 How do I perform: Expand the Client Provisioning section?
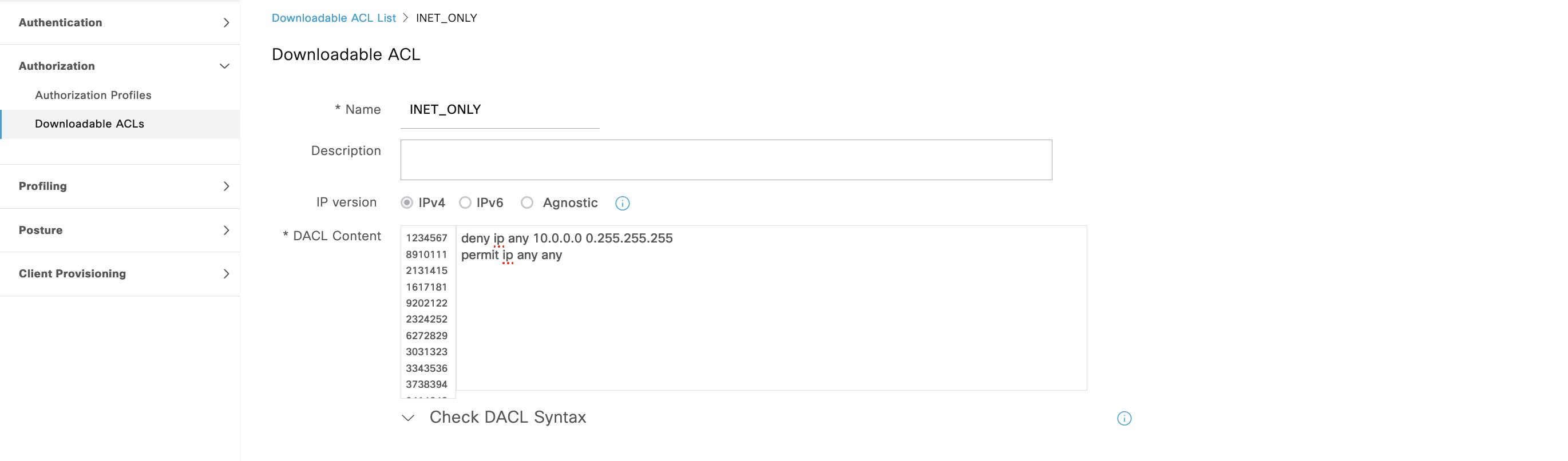click(x=226, y=273)
